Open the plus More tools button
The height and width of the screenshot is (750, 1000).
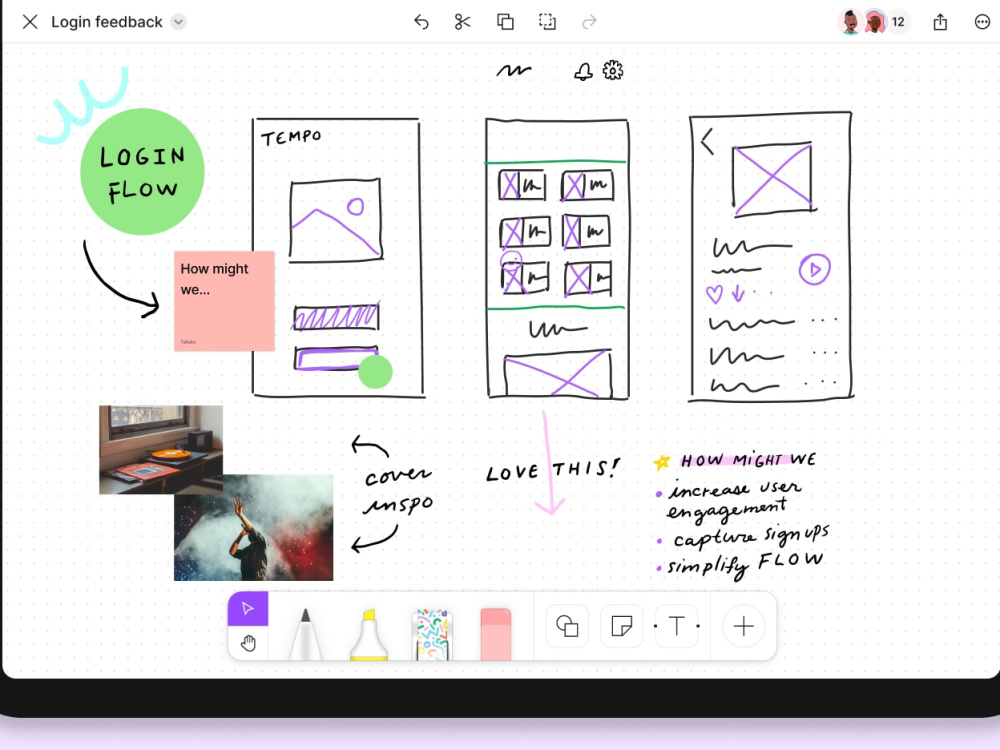point(744,626)
